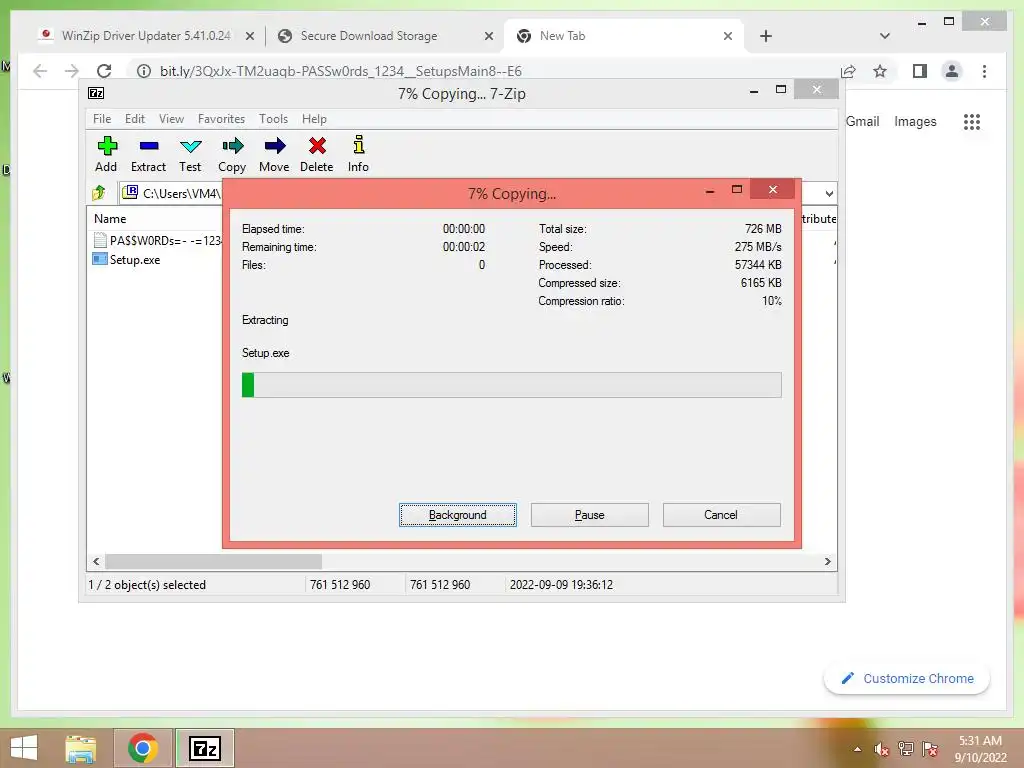Select 7-Zip taskbar button
Image resolution: width=1024 pixels, height=768 pixels.
pyautogui.click(x=204, y=748)
